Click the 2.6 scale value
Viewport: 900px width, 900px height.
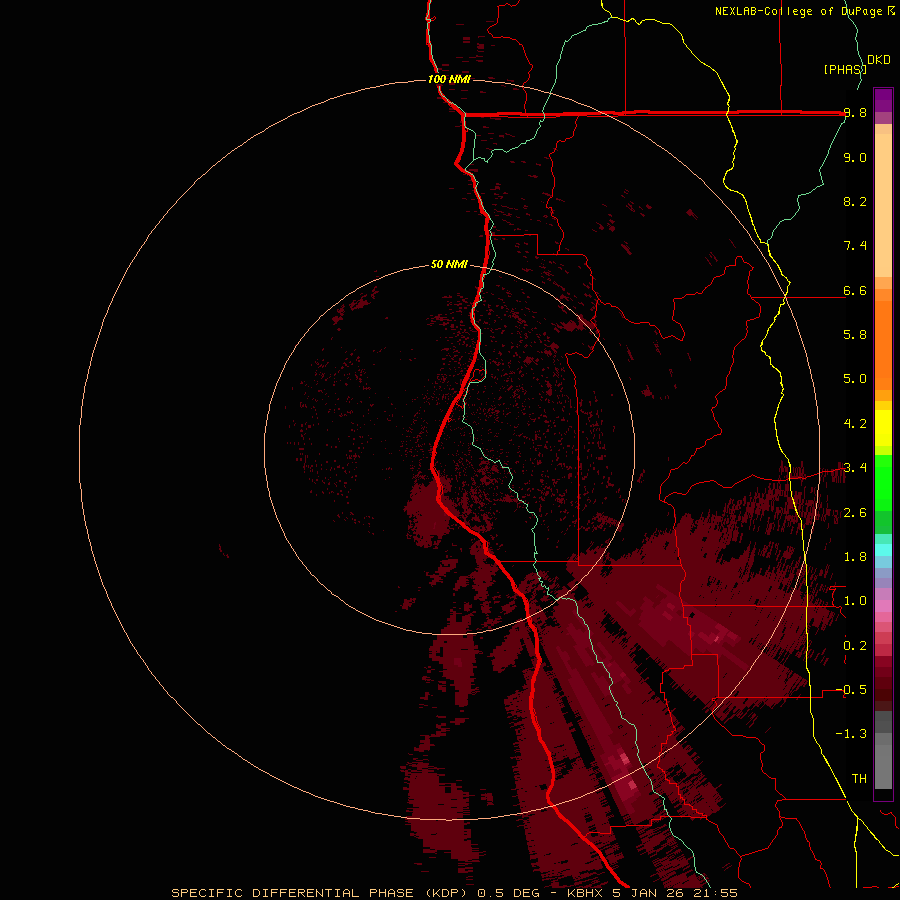pos(855,513)
